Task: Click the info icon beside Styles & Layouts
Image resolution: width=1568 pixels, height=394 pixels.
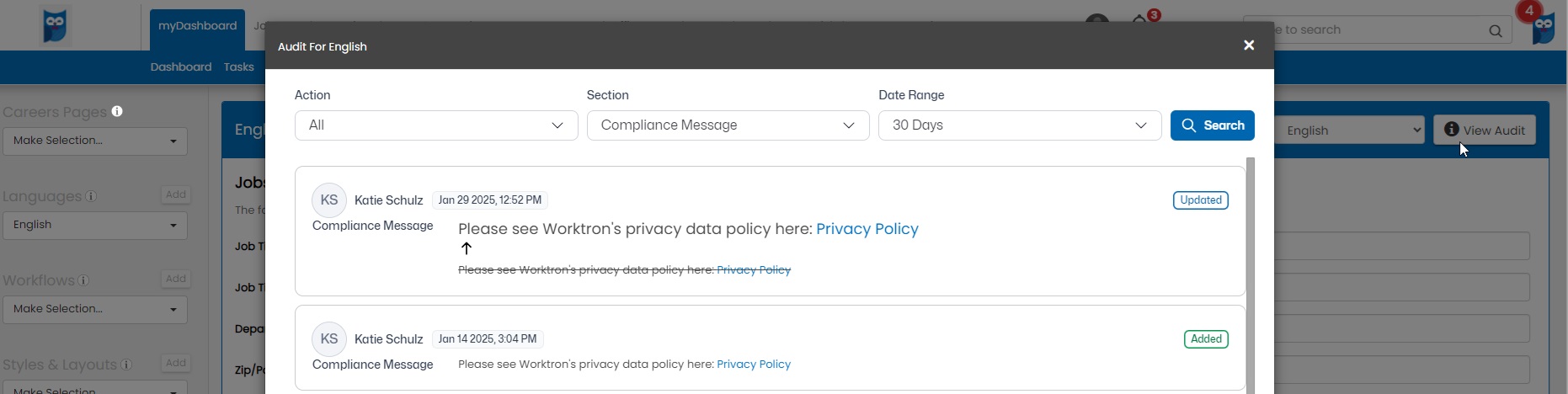Action: [x=126, y=365]
